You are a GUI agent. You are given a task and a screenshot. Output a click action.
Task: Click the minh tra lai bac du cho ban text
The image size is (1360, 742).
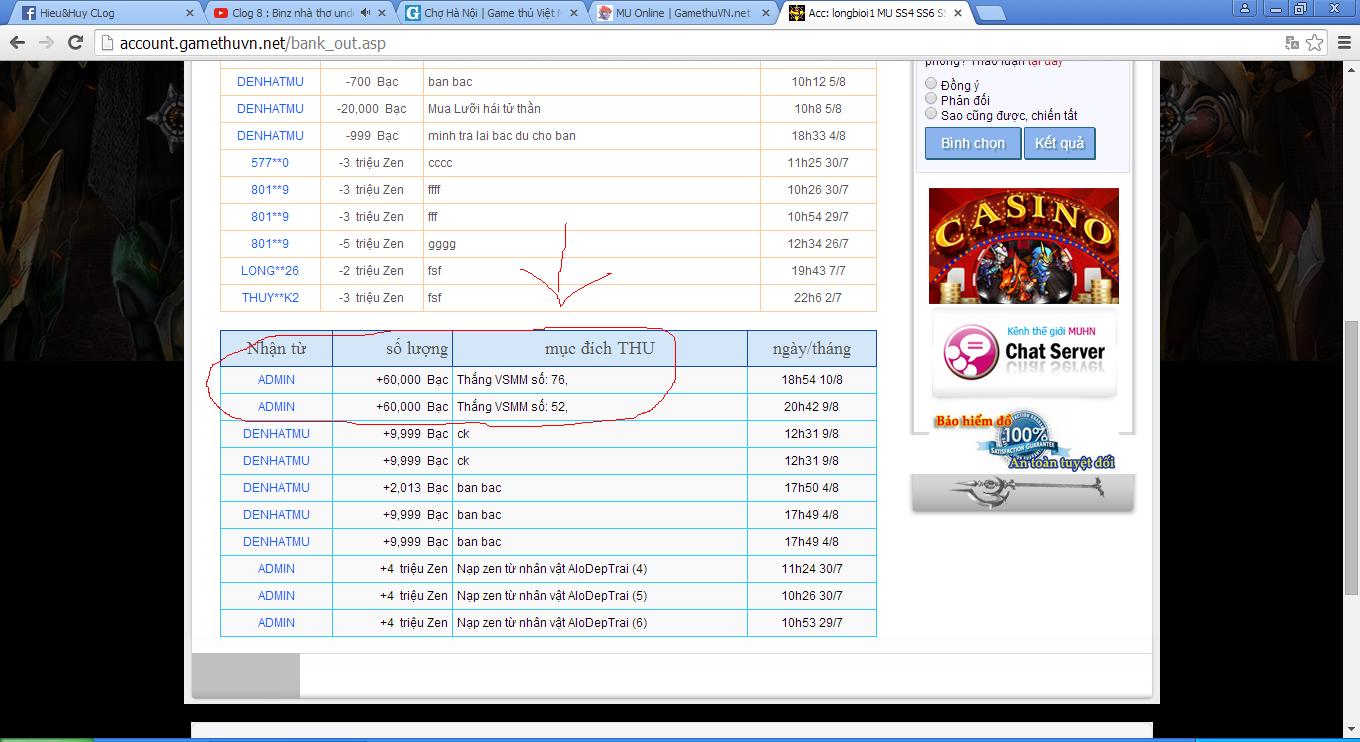tap(501, 135)
